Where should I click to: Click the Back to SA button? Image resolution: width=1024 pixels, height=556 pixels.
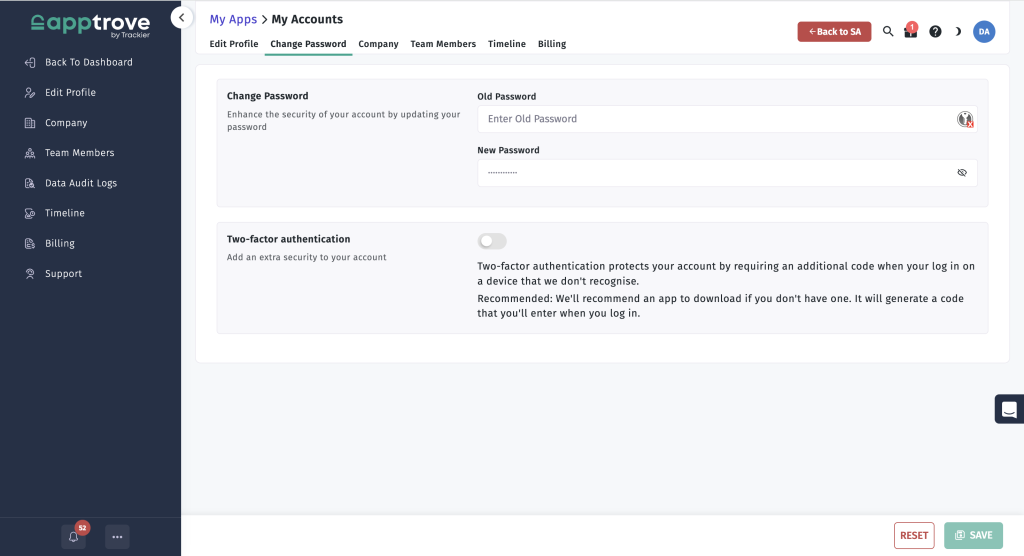pyautogui.click(x=834, y=31)
